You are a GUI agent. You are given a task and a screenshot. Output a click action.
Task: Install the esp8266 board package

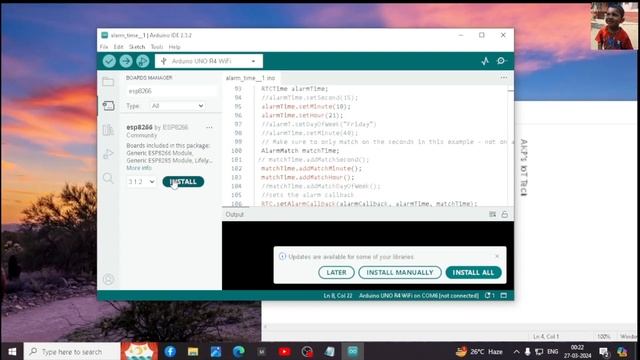tap(183, 182)
